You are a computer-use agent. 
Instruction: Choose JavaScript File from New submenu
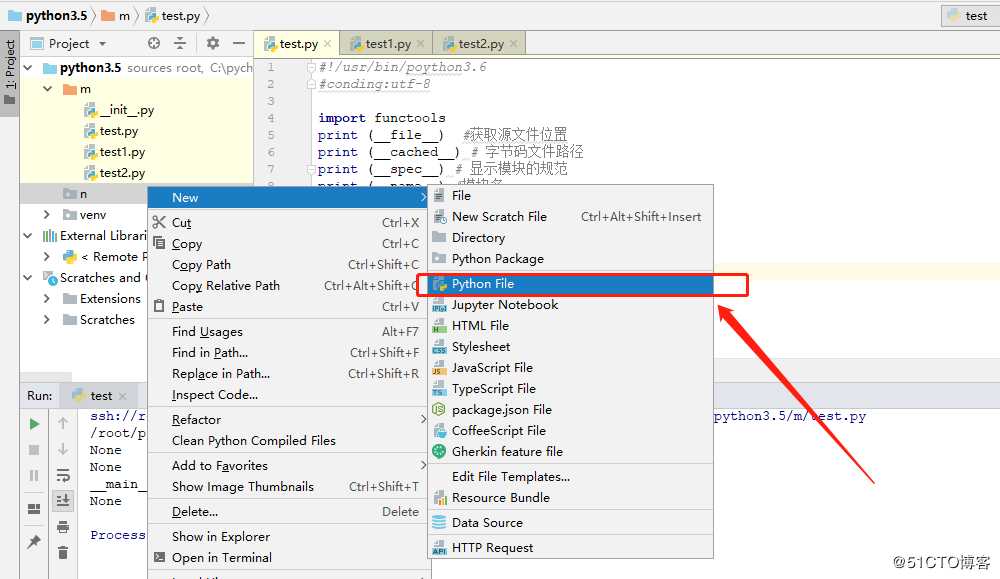pyautogui.click(x=570, y=368)
